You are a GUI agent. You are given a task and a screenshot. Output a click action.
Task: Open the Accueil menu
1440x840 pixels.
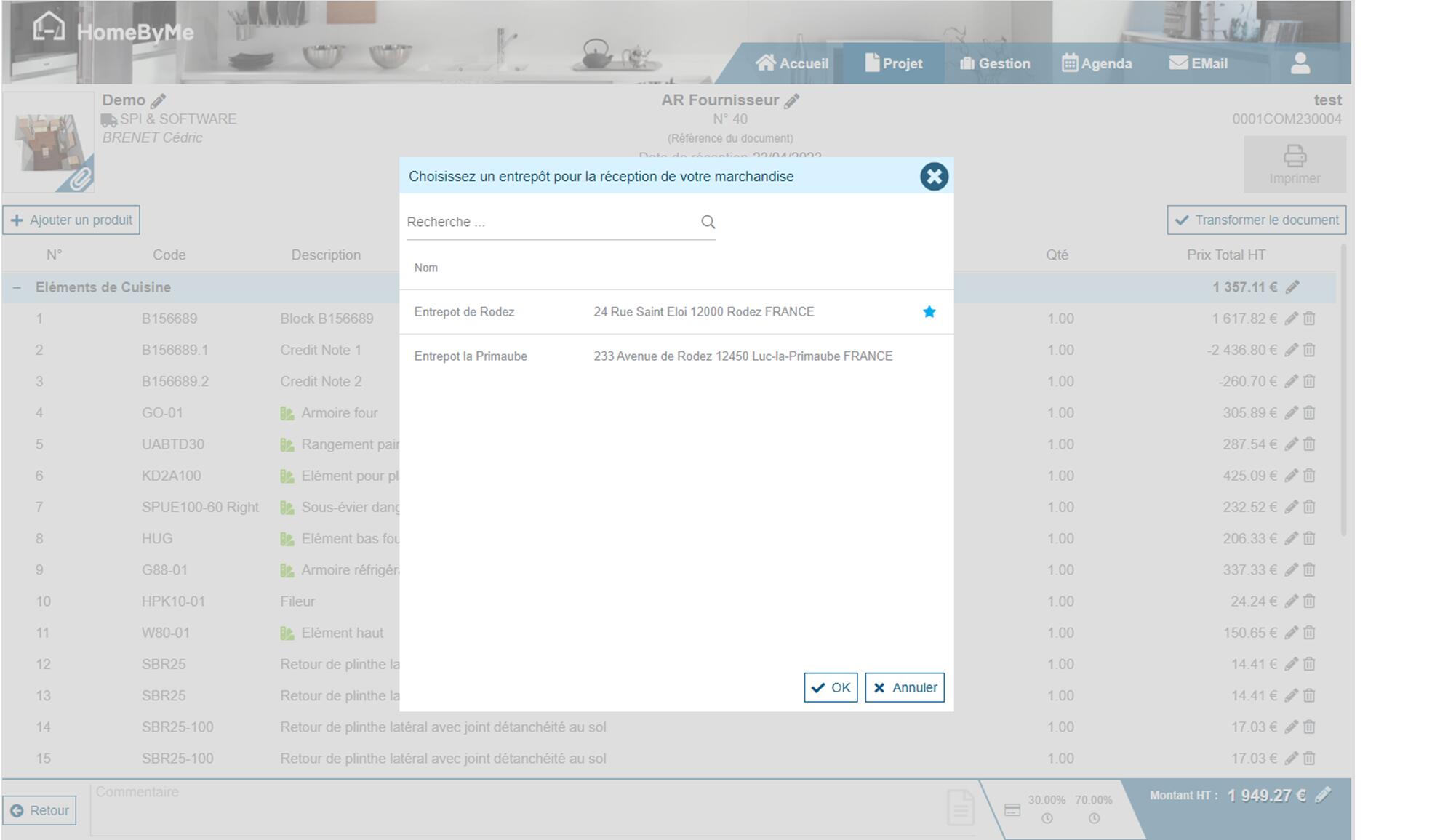tap(791, 63)
